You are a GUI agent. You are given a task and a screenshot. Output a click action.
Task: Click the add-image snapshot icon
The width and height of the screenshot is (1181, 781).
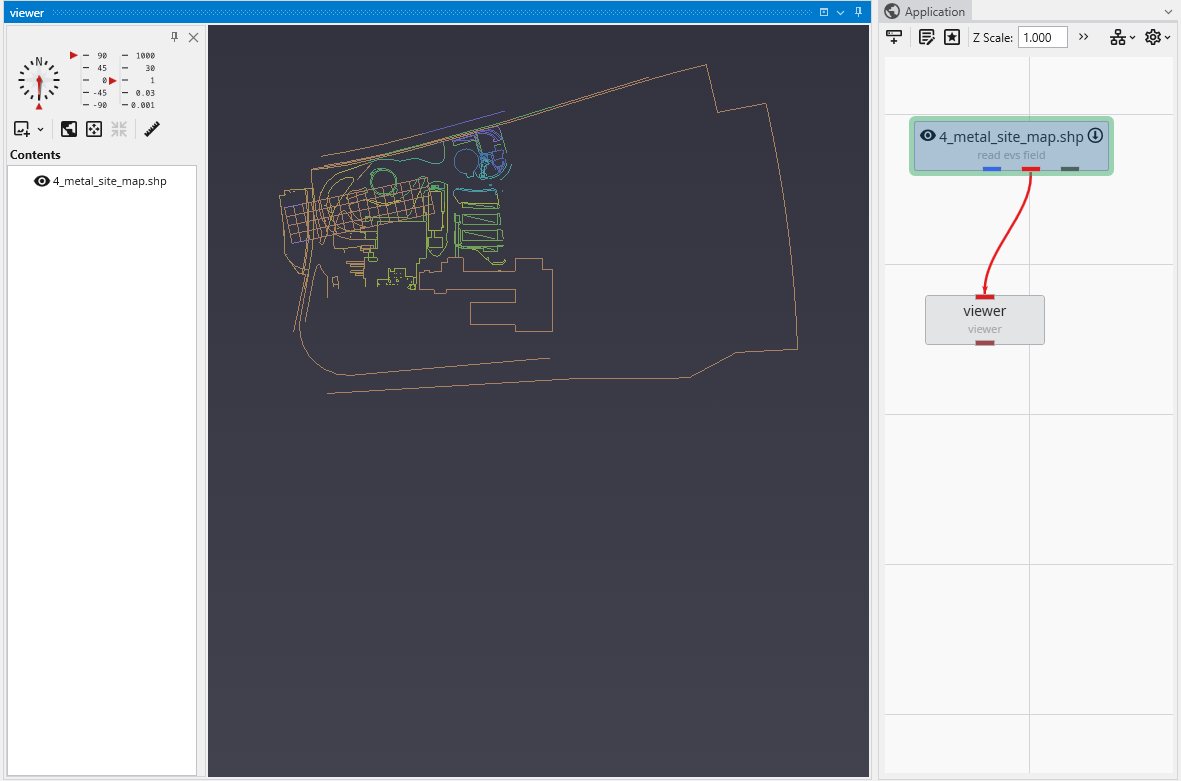pos(21,129)
